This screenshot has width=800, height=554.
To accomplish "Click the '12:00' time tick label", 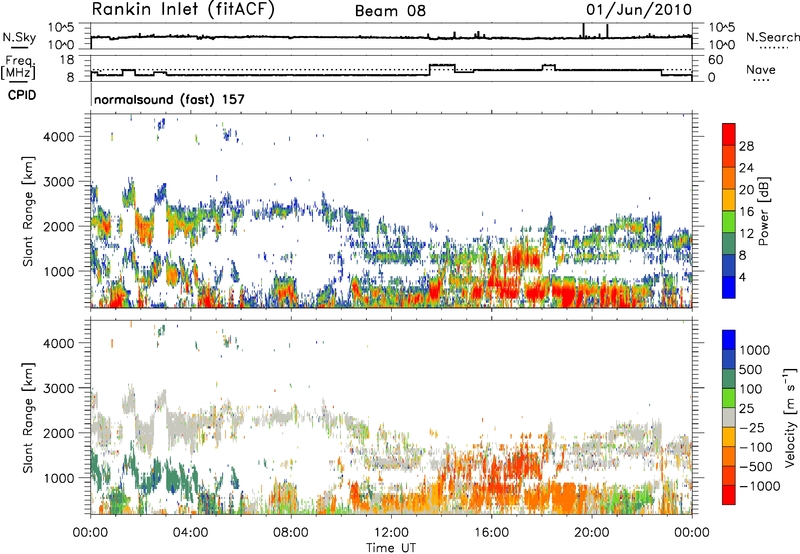I will click(391, 533).
